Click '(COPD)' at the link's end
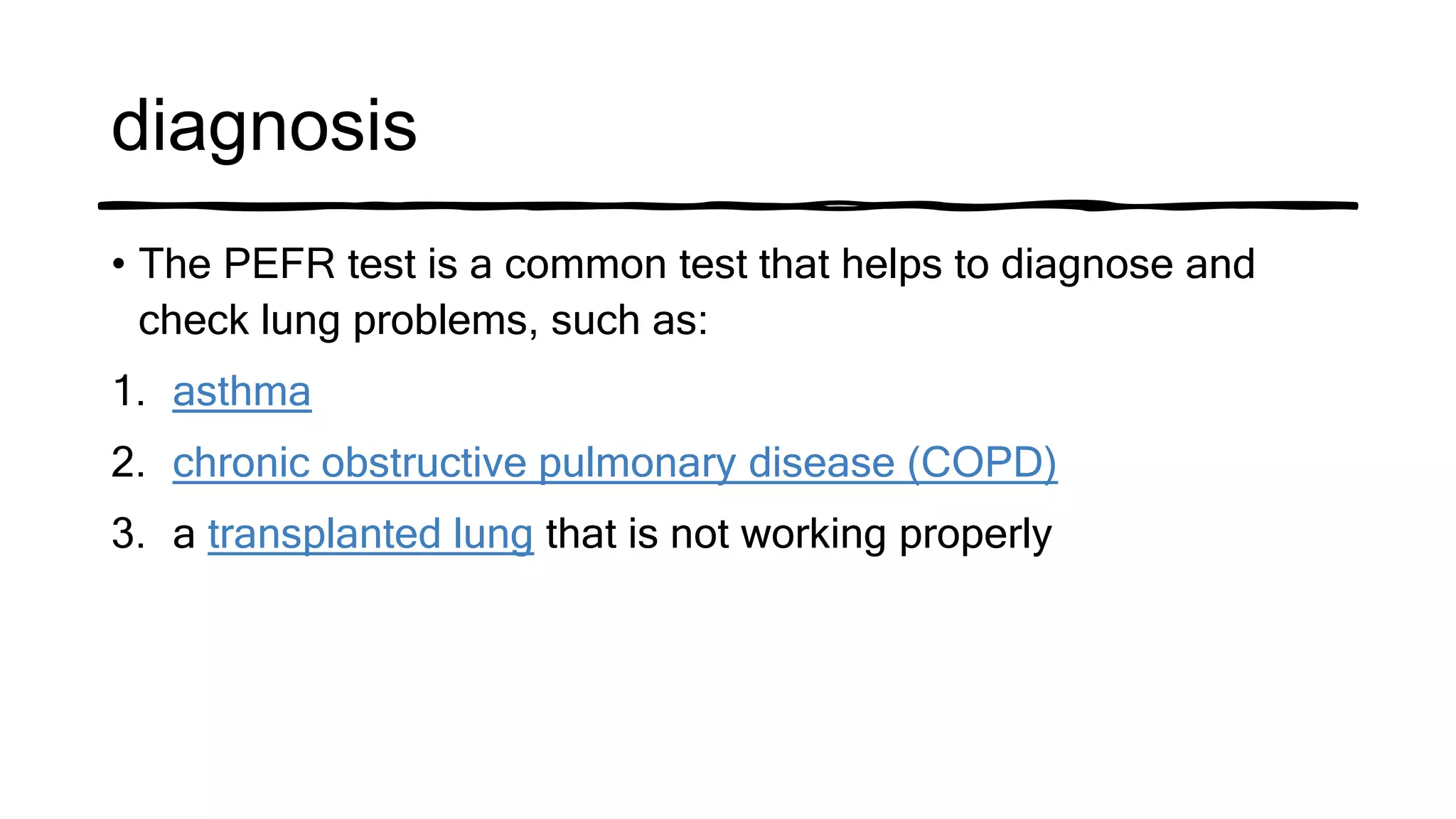This screenshot has height=819, width=1456. coord(983,464)
